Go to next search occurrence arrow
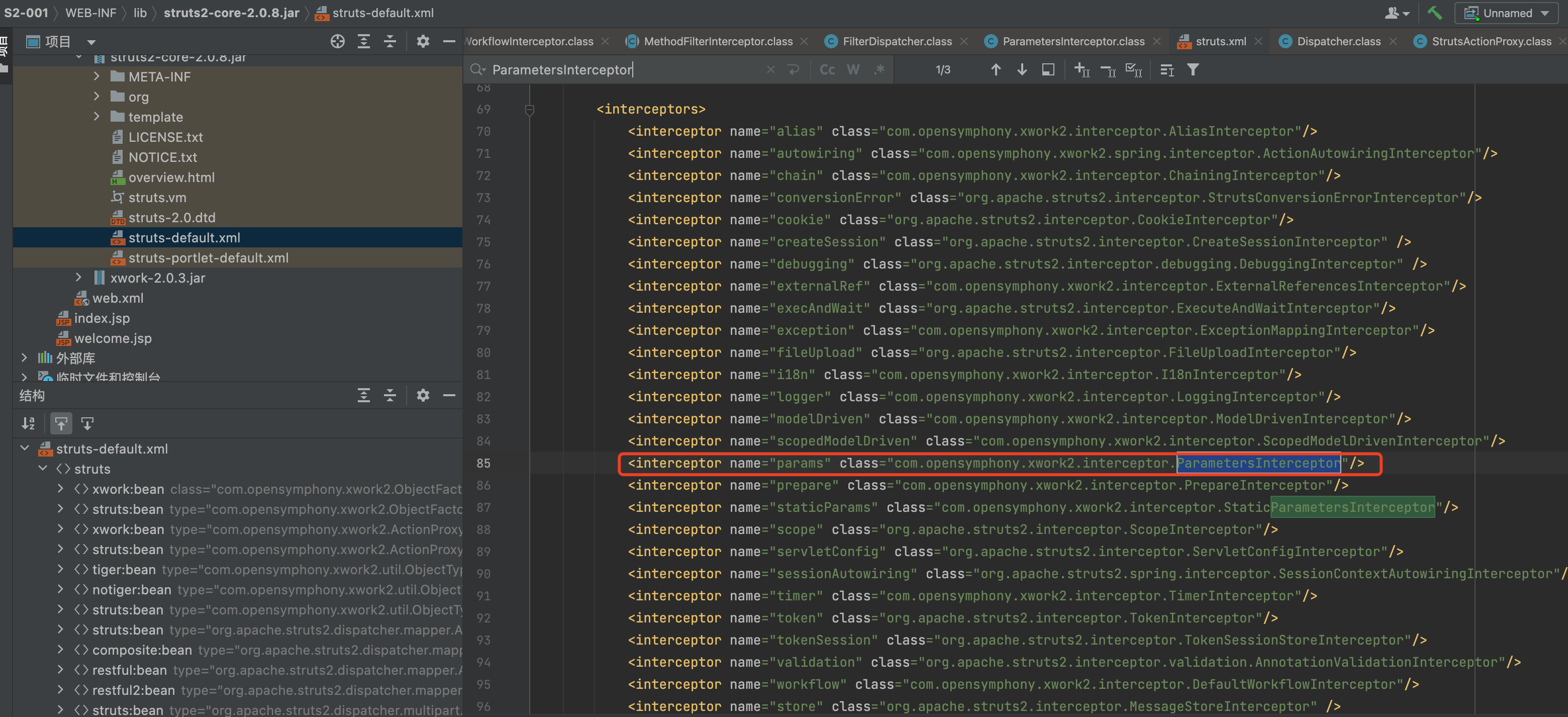The width and height of the screenshot is (1568, 717). click(1021, 69)
